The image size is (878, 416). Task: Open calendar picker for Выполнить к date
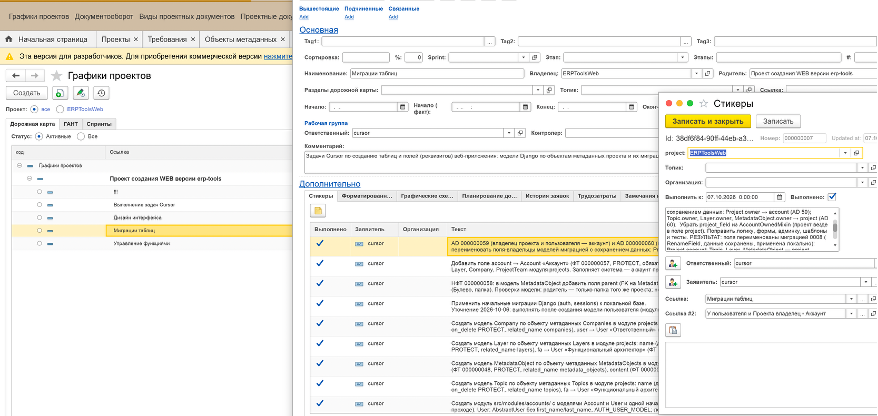tap(779, 197)
